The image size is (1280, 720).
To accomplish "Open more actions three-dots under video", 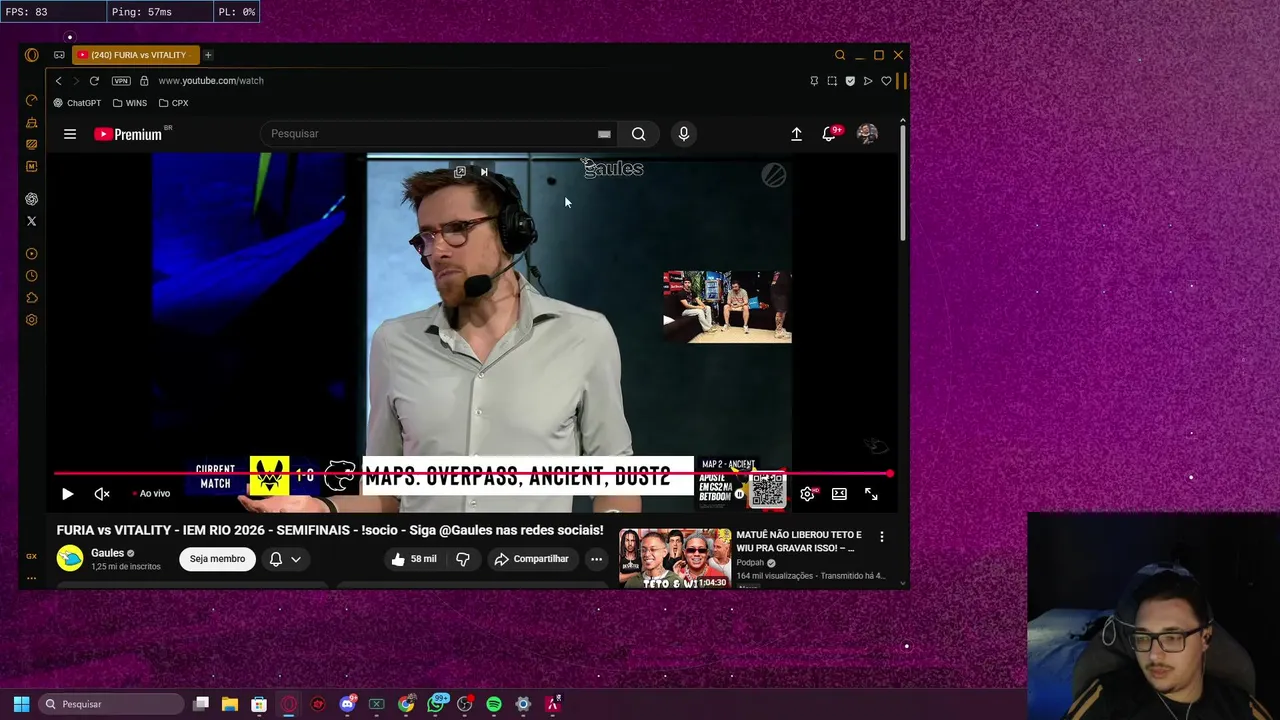I will click(596, 559).
